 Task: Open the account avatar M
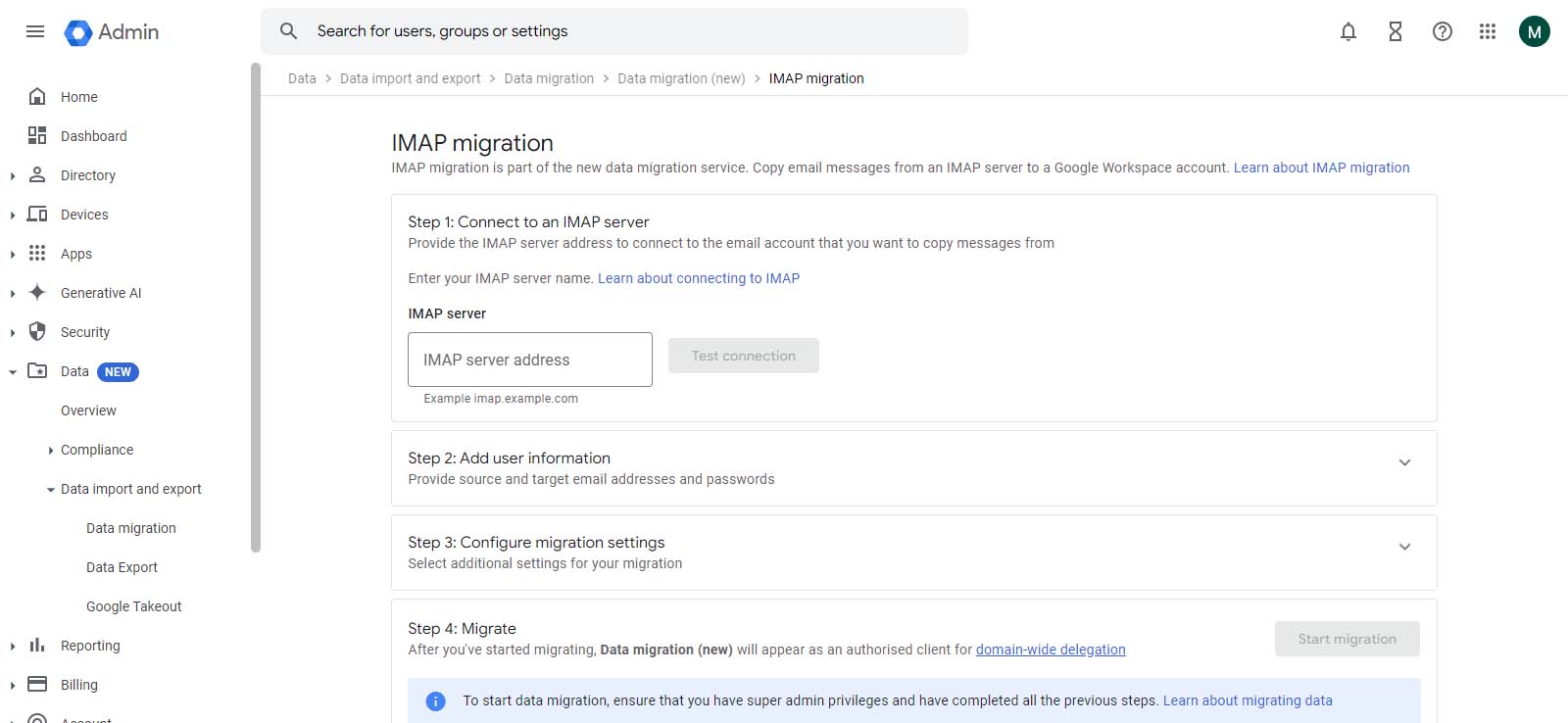pos(1535,31)
